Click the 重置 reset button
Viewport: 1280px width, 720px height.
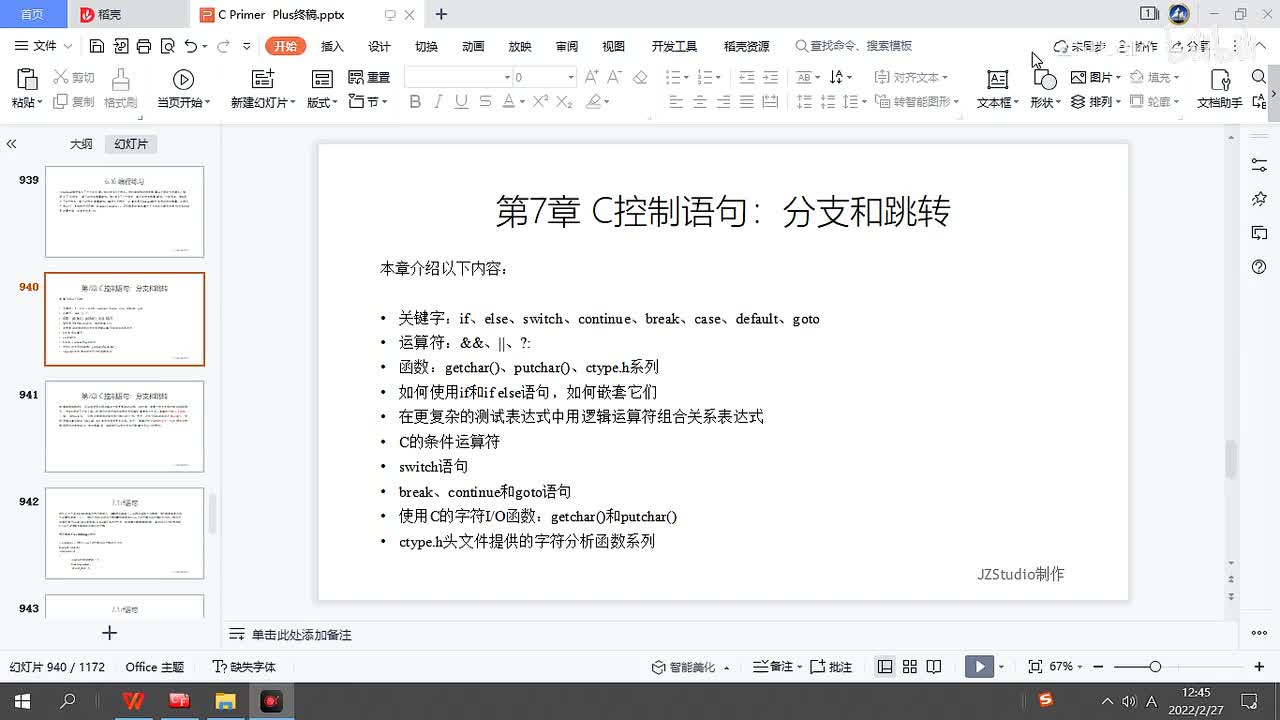[369, 77]
